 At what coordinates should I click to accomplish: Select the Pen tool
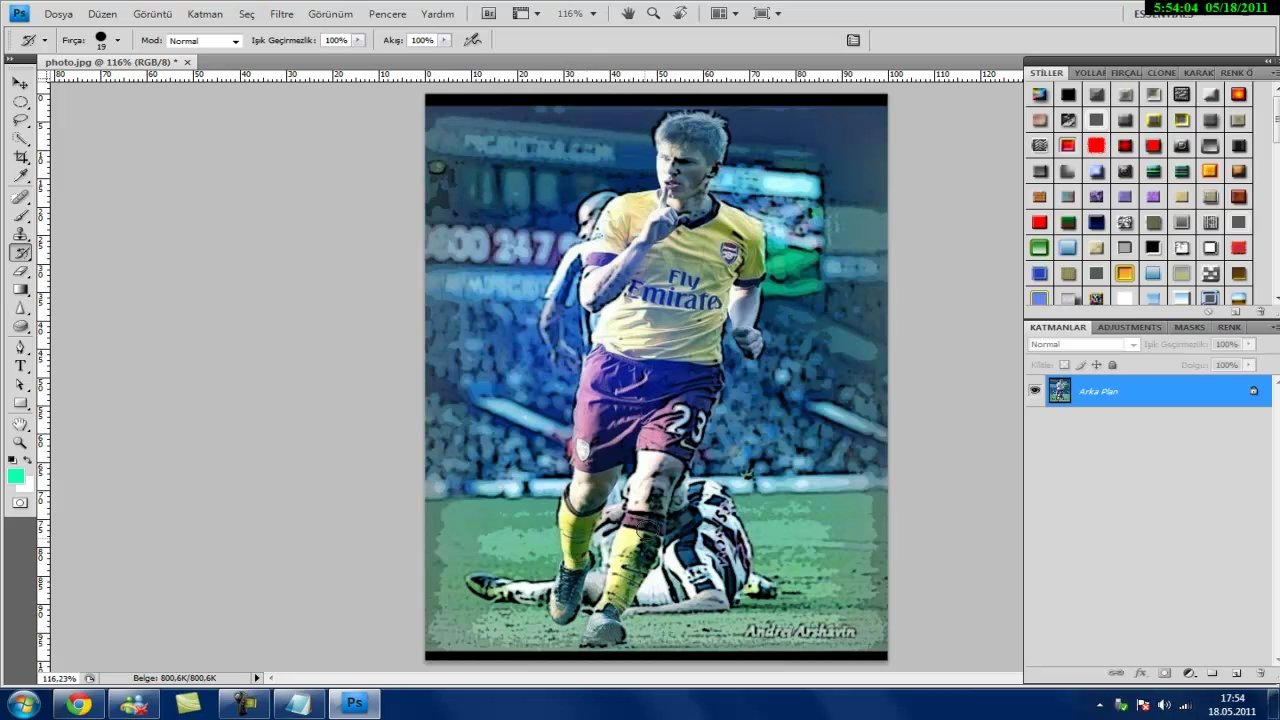[20, 348]
